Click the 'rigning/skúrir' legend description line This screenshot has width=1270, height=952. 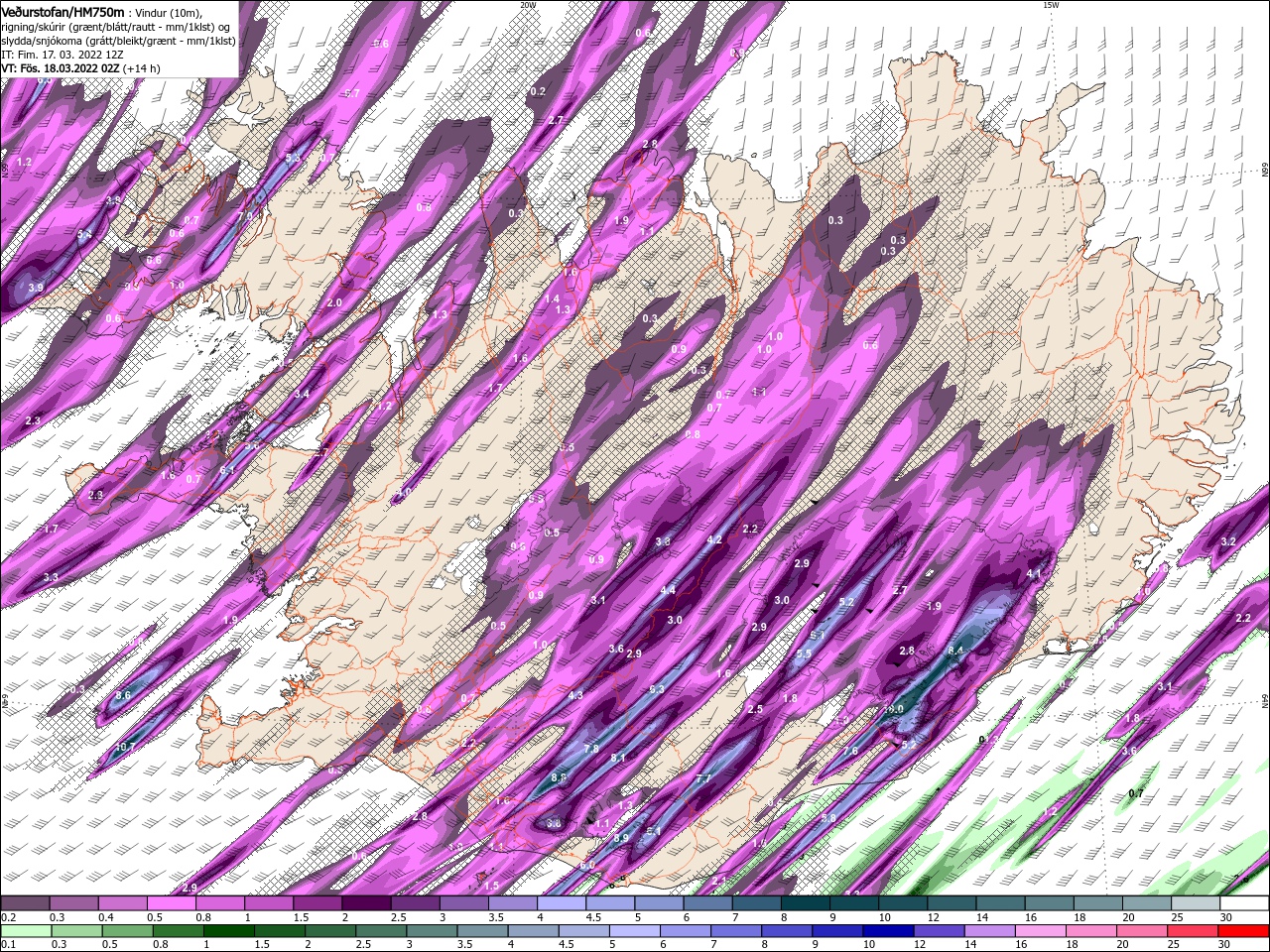pos(115,27)
